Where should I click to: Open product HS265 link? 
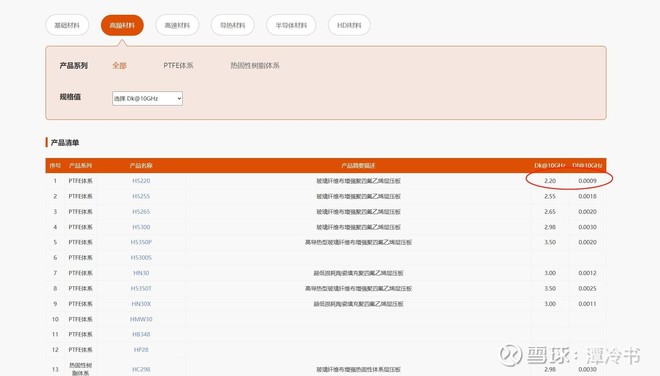(141, 212)
